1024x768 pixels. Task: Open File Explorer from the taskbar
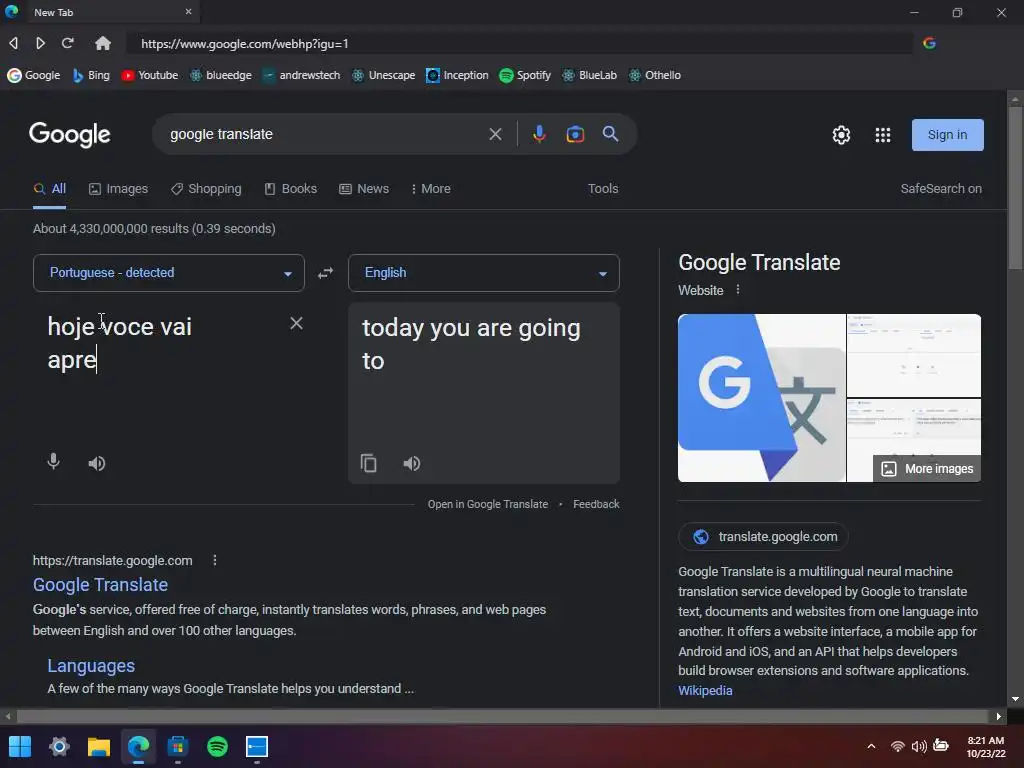tap(99, 746)
